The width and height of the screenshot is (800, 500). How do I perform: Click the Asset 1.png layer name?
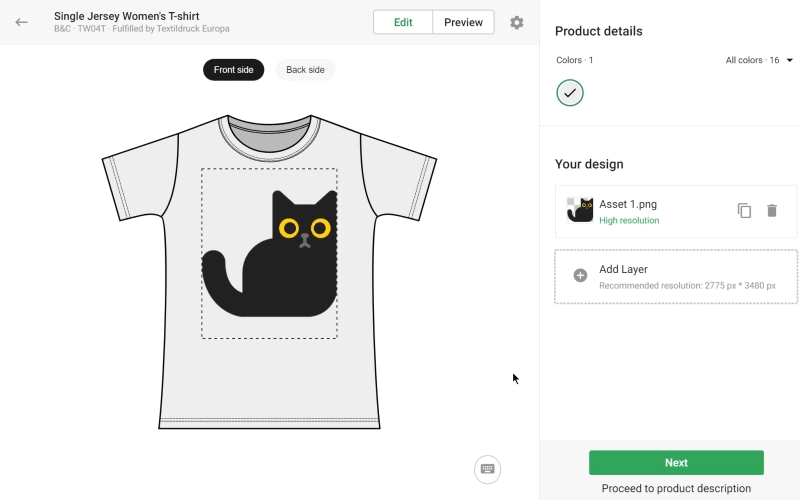point(627,204)
